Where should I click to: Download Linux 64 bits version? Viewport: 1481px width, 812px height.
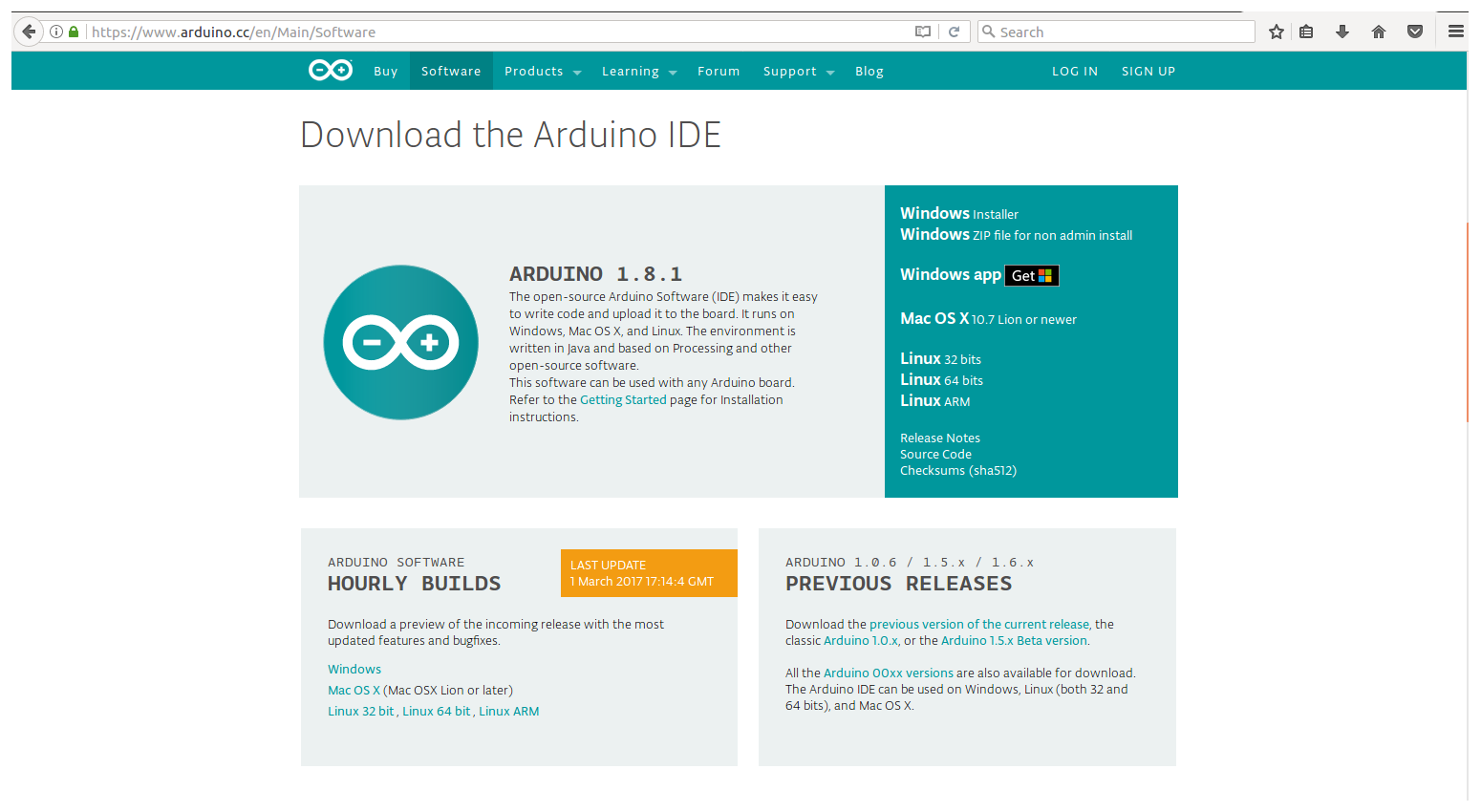[x=941, y=379]
